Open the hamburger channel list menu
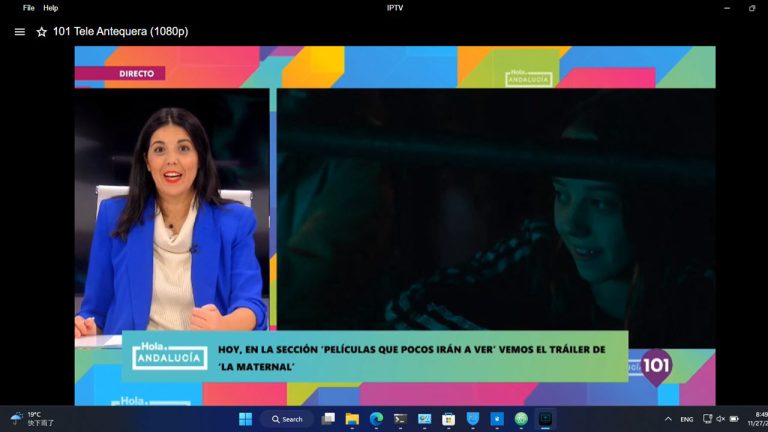The image size is (768, 432). tap(20, 31)
